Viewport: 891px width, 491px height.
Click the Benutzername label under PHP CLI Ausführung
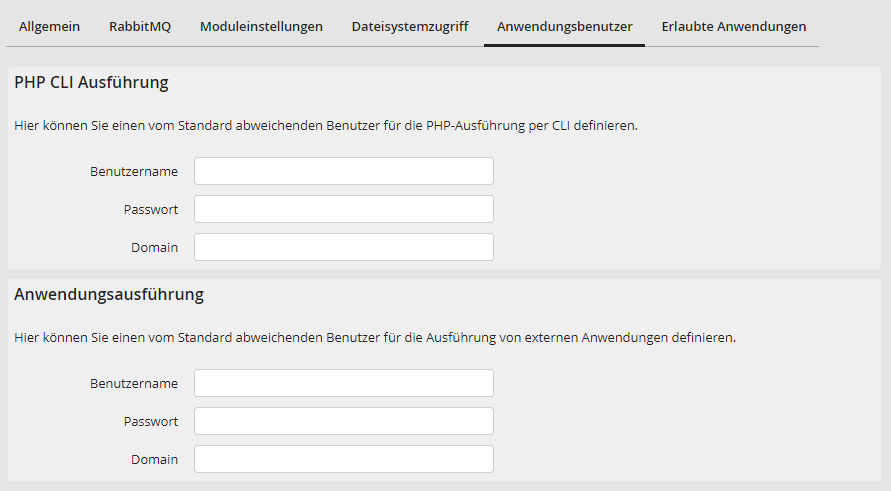[x=134, y=171]
